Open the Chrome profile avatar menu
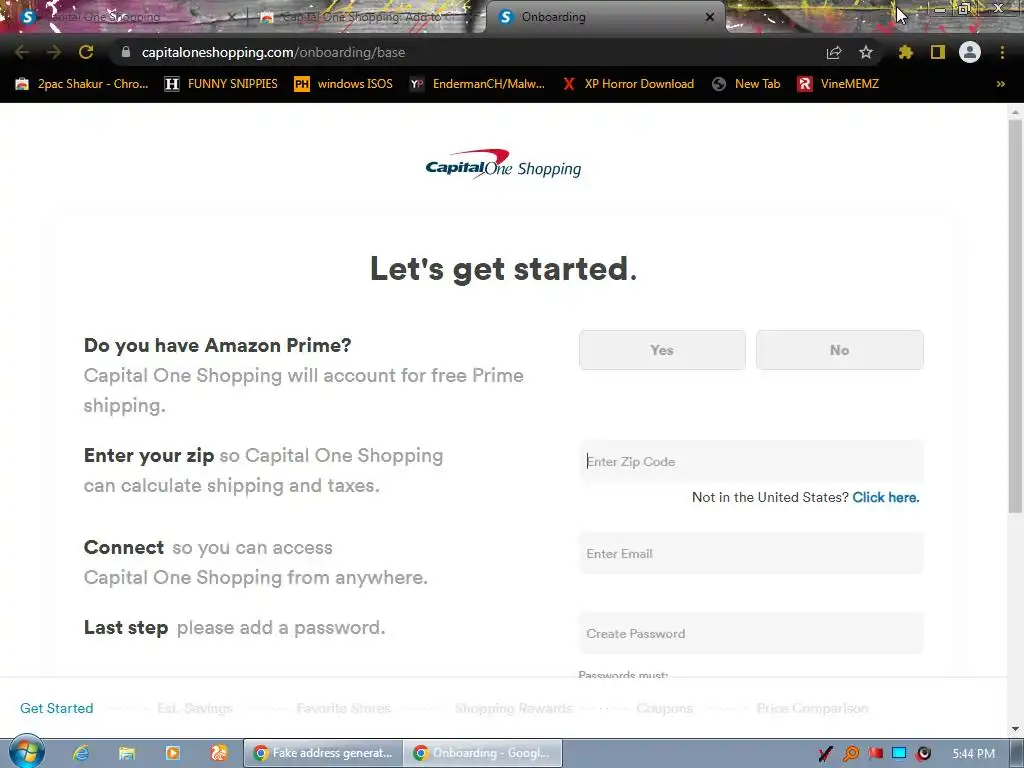This screenshot has height=768, width=1024. pos(970,52)
